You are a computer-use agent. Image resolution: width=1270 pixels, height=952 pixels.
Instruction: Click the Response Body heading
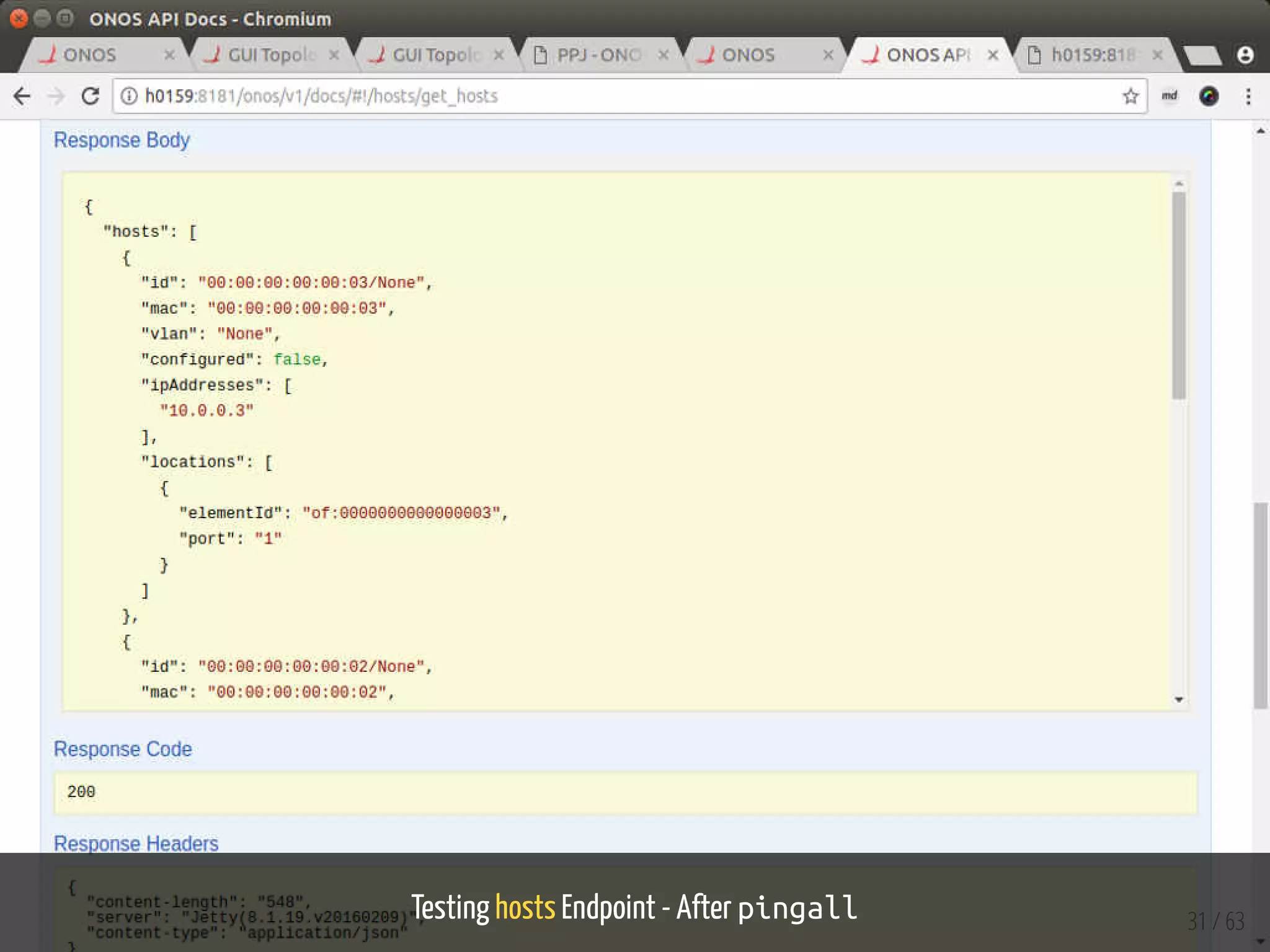click(122, 140)
